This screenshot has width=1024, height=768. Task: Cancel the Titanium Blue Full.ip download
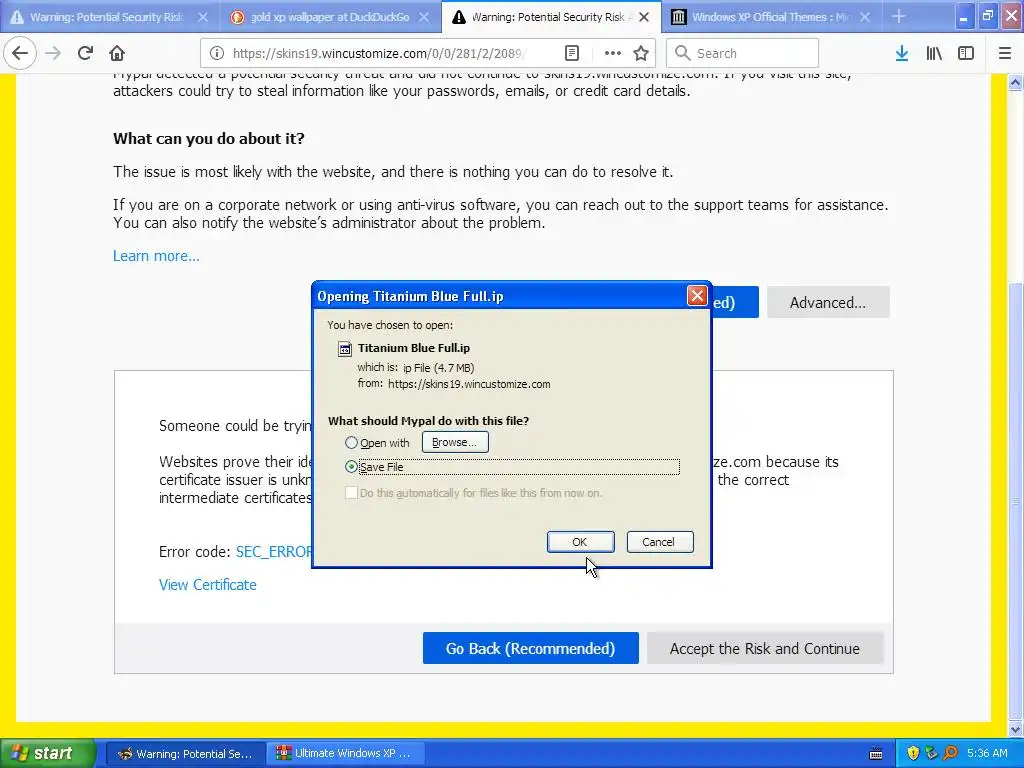[x=660, y=542]
